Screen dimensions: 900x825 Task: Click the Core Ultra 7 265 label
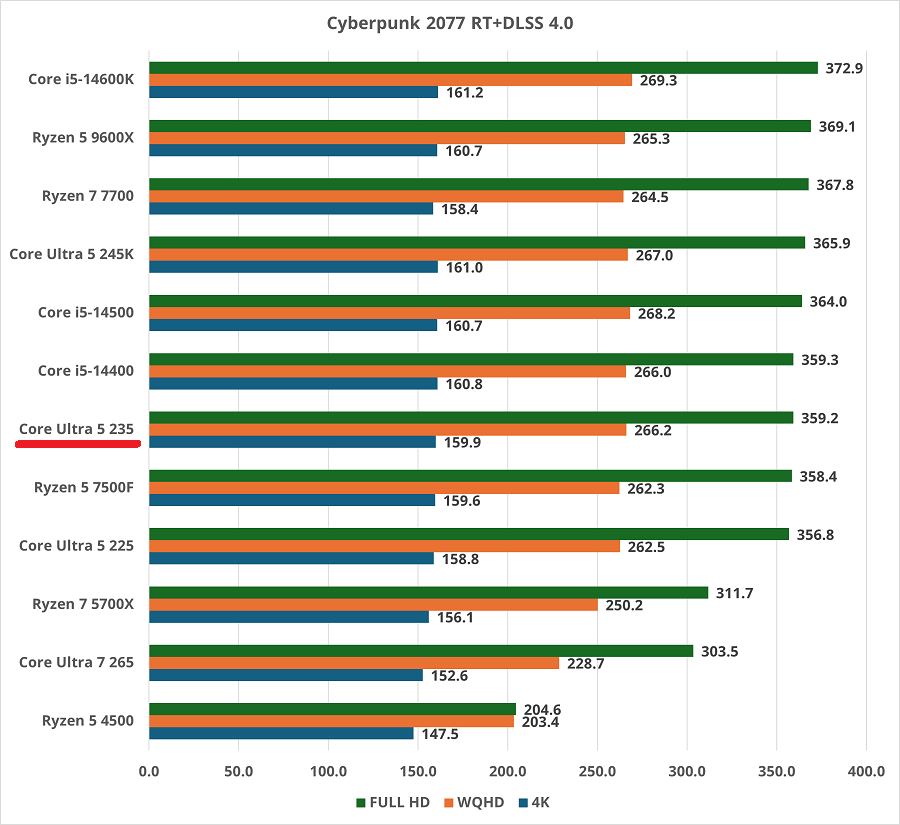tap(76, 663)
